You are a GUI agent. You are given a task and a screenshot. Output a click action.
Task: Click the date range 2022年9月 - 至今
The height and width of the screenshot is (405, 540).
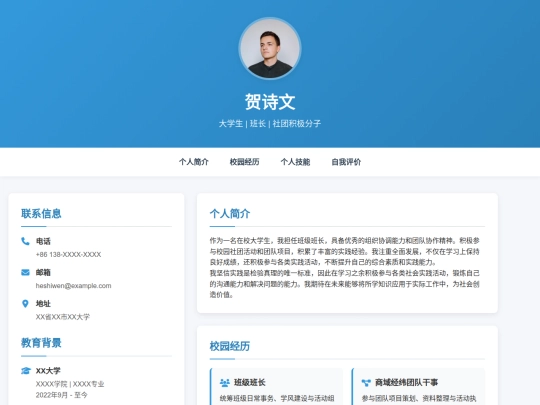click(x=61, y=395)
